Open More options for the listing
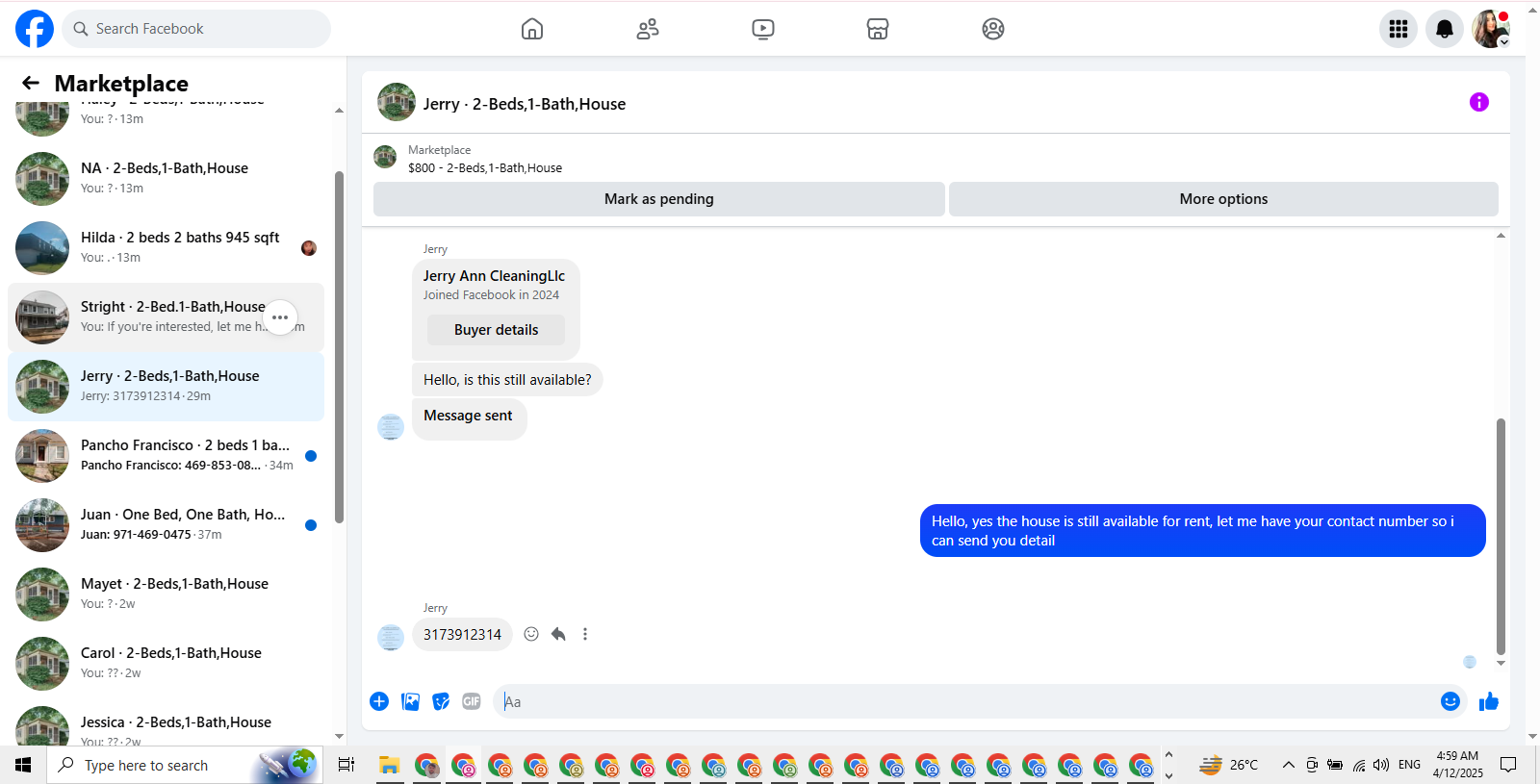Screen dimensions: 1540x784 coord(1223,199)
